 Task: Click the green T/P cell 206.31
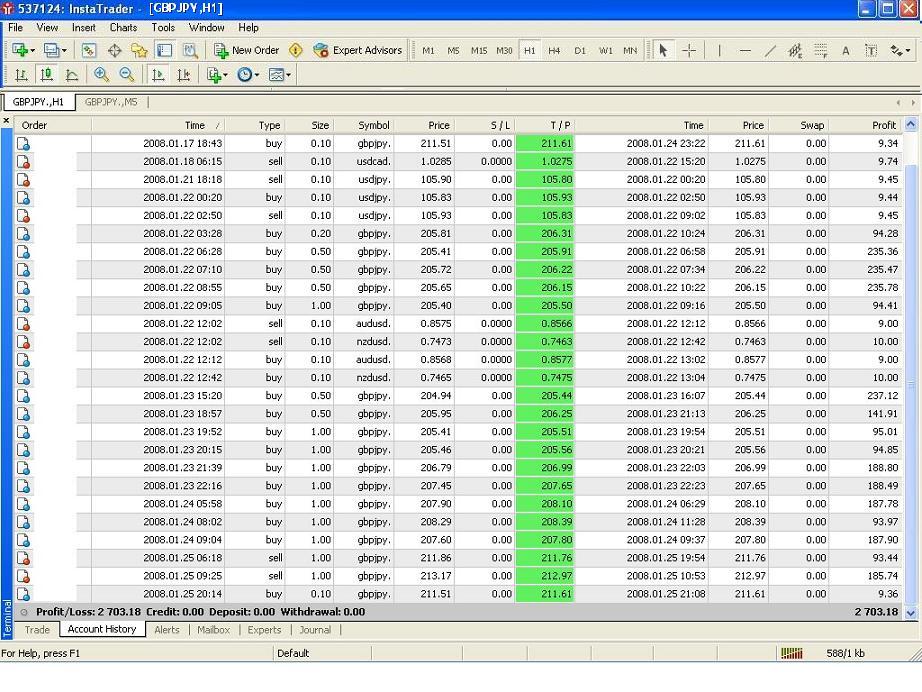click(544, 233)
